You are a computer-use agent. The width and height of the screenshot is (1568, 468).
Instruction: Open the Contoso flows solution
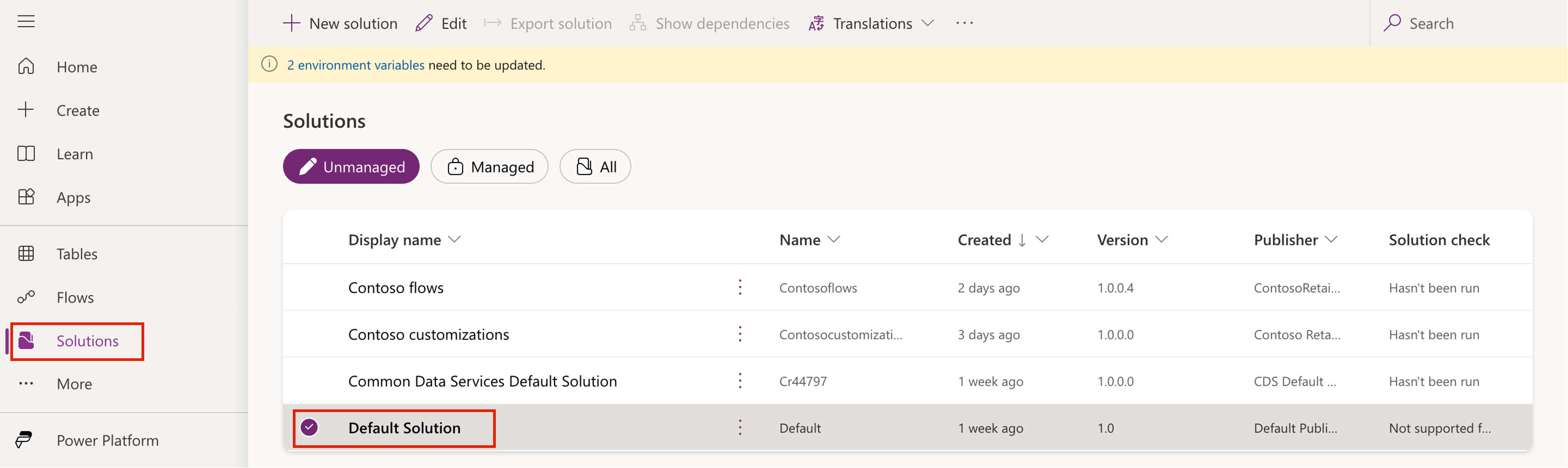(x=396, y=288)
